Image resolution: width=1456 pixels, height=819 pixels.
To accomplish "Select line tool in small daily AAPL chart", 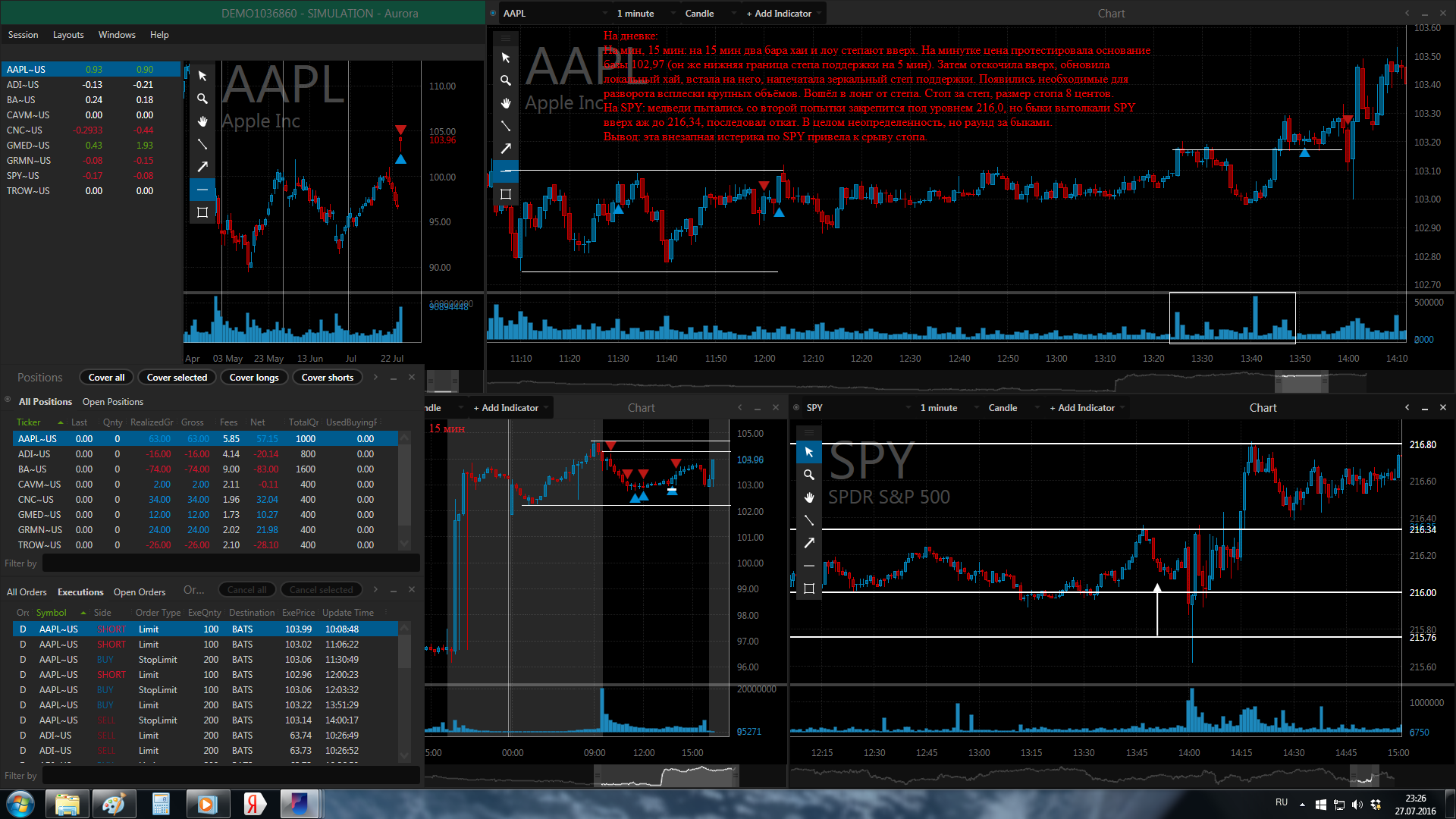I will (x=202, y=144).
